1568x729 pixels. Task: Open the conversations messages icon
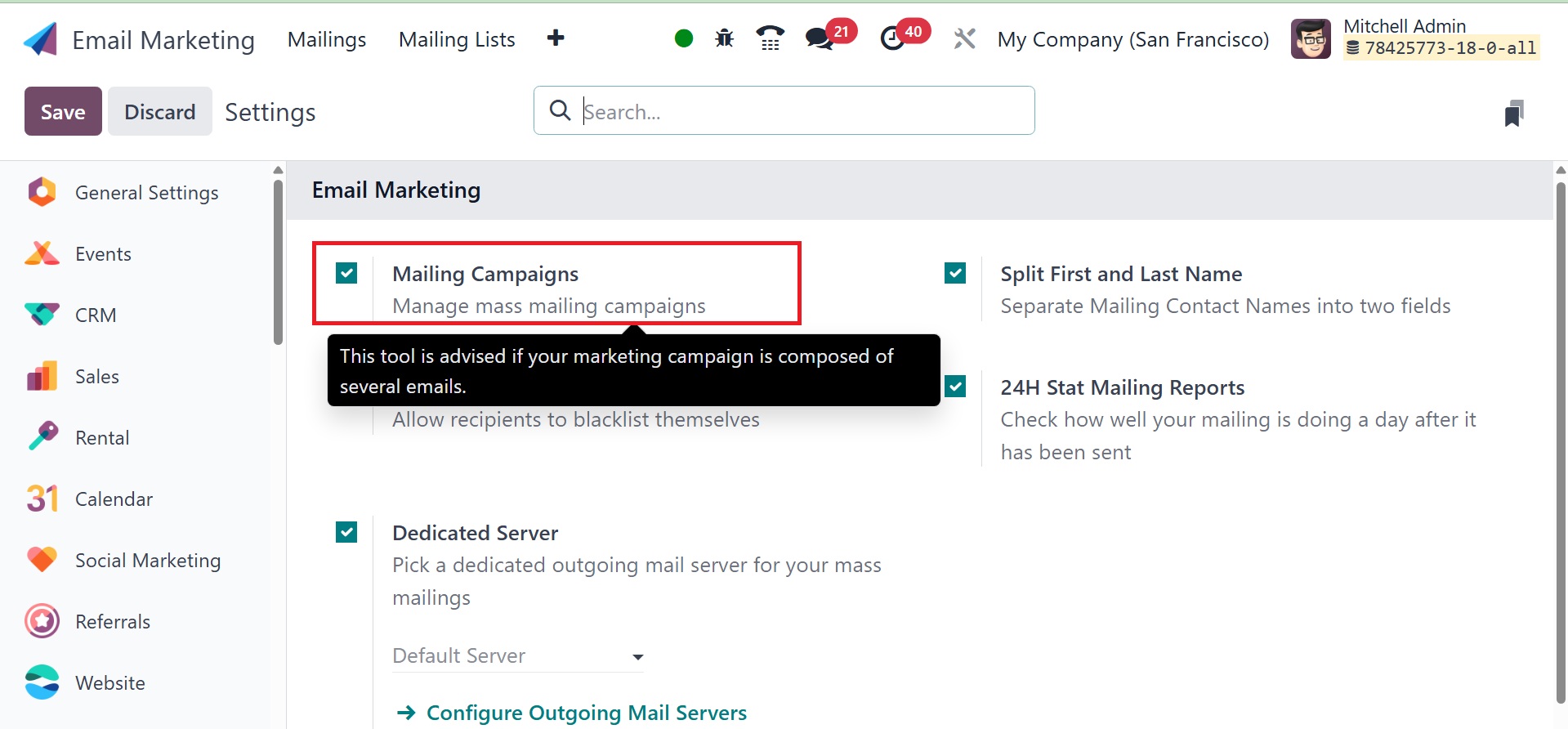coord(819,38)
